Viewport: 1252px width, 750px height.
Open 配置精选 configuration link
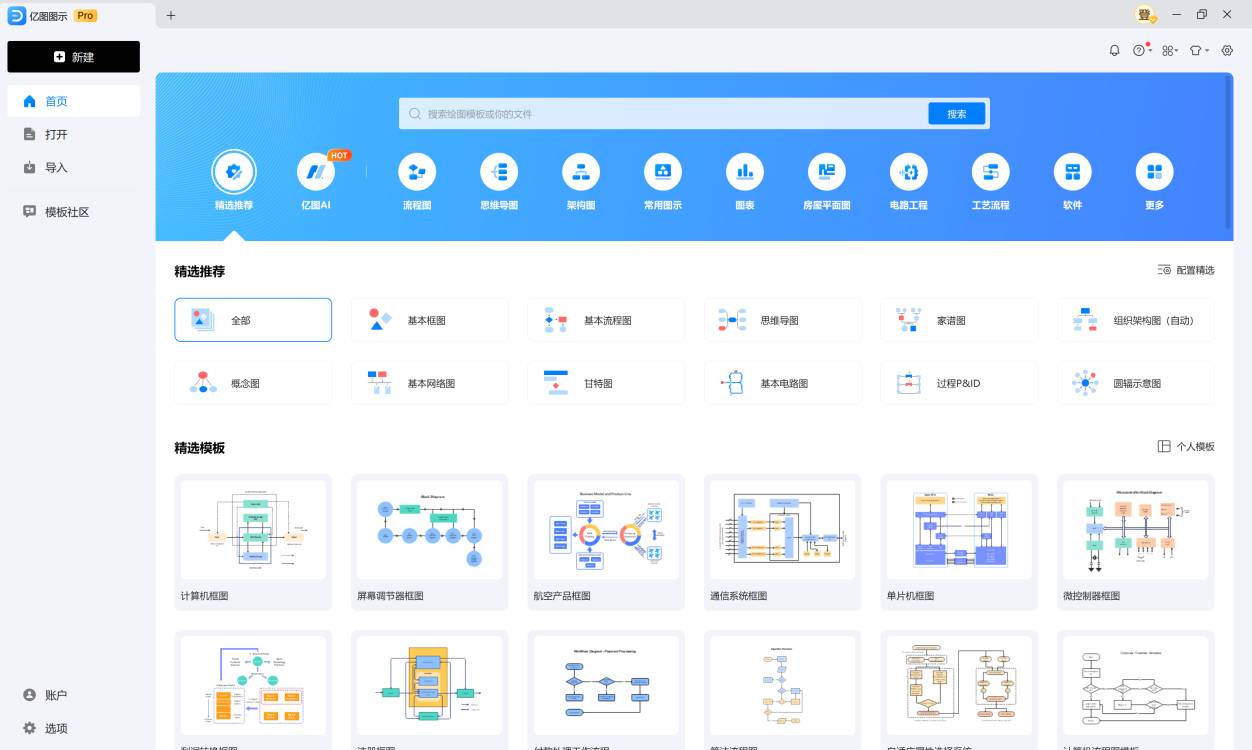click(1188, 270)
